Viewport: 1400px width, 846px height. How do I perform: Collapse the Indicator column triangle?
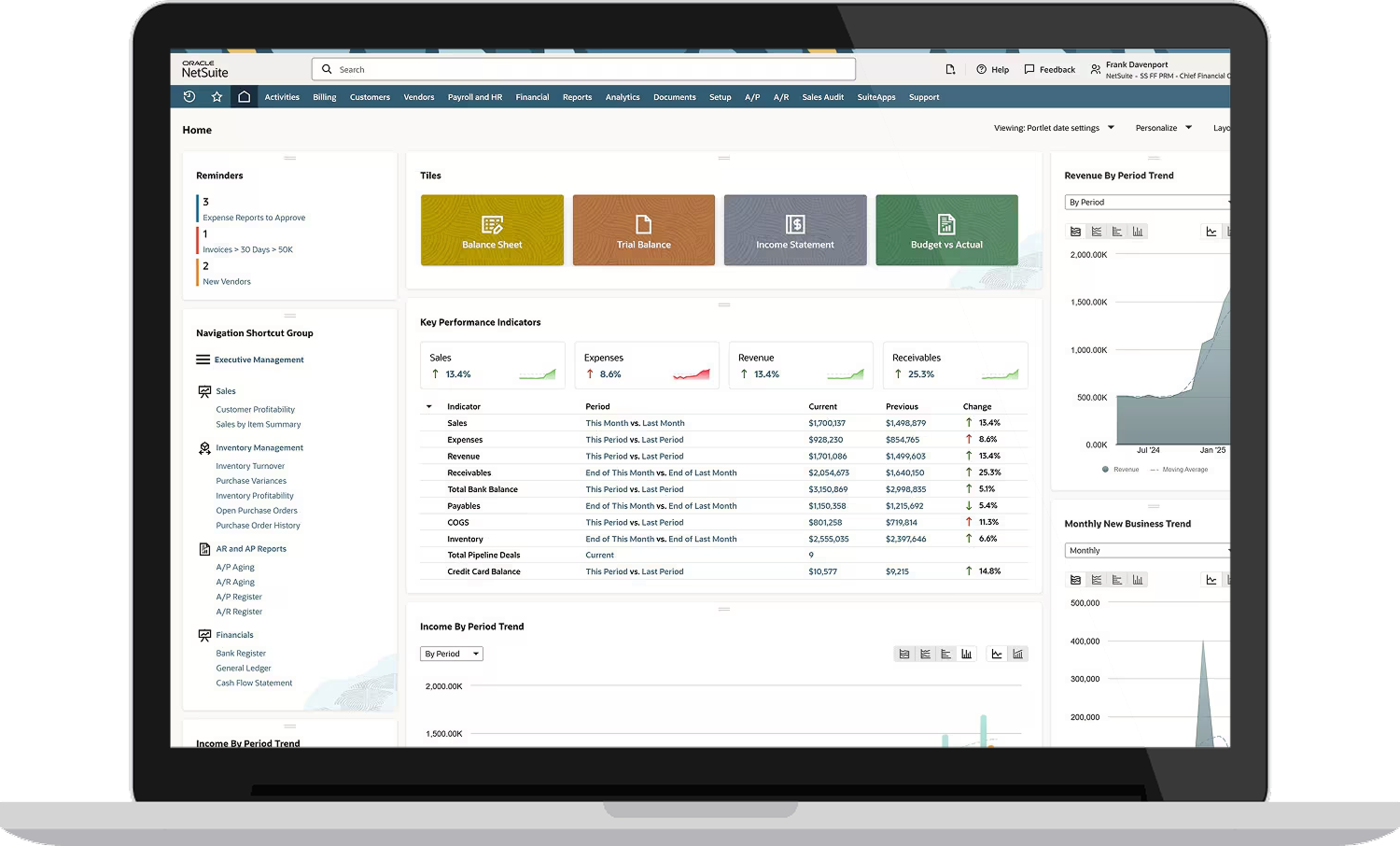tap(429, 407)
